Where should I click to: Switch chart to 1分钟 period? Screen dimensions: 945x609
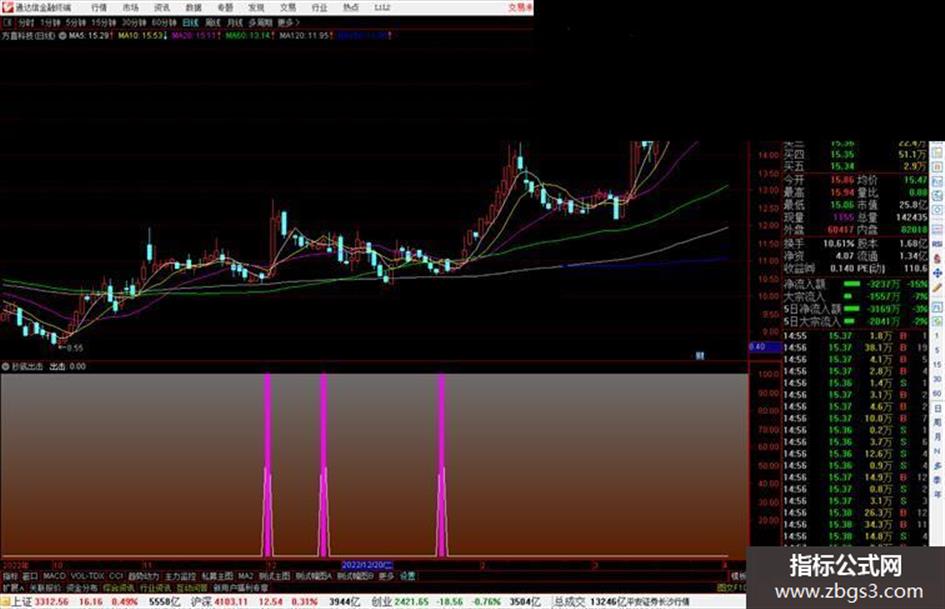[x=50, y=22]
